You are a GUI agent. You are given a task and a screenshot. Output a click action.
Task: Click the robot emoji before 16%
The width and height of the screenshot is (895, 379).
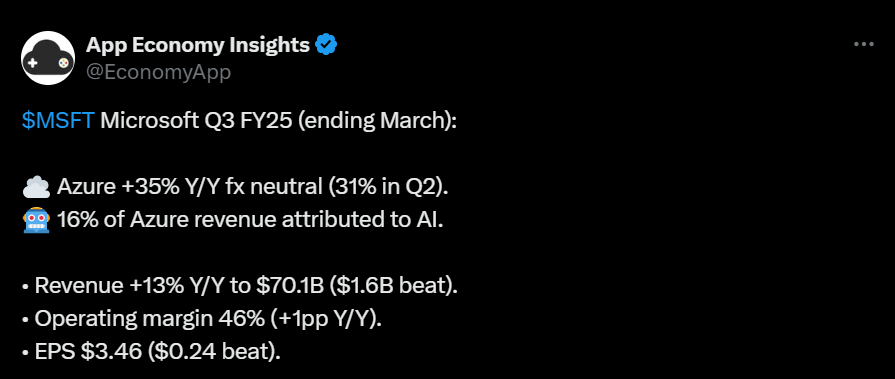click(x=36, y=220)
